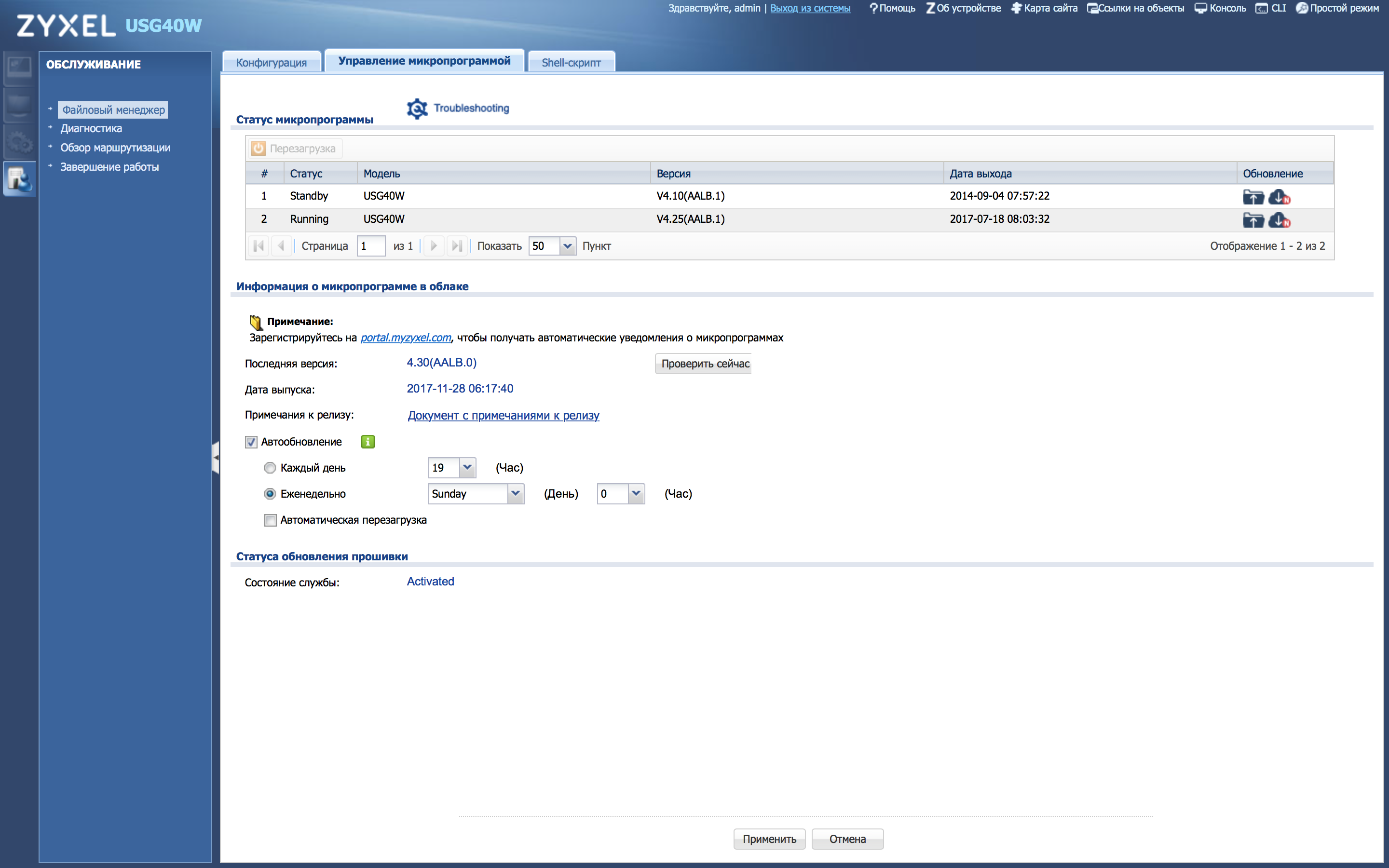Image resolution: width=1389 pixels, height=868 pixels.
Task: Select the Каждый день radio button
Action: coord(270,468)
